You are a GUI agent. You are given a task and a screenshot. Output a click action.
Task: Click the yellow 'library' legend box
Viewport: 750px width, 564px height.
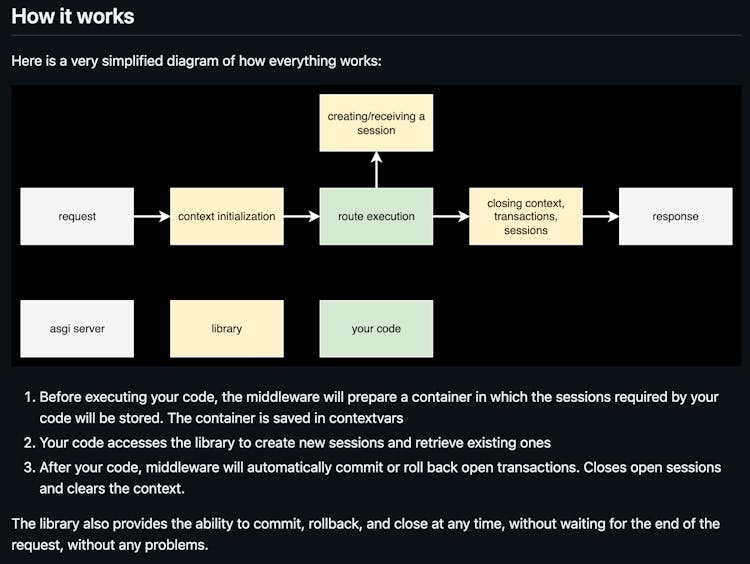[226, 328]
